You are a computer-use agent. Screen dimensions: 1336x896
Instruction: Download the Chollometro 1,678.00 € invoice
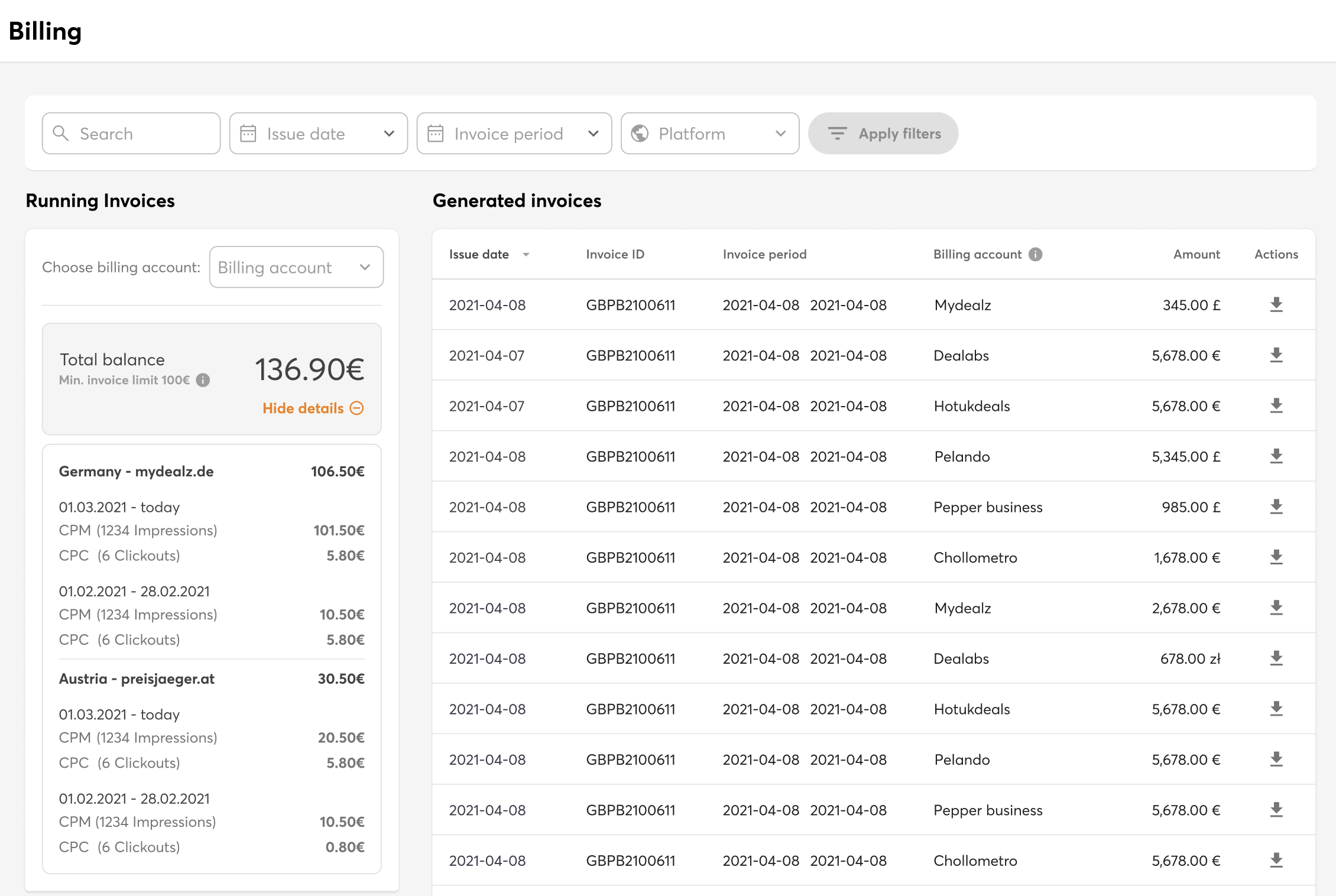pos(1276,557)
